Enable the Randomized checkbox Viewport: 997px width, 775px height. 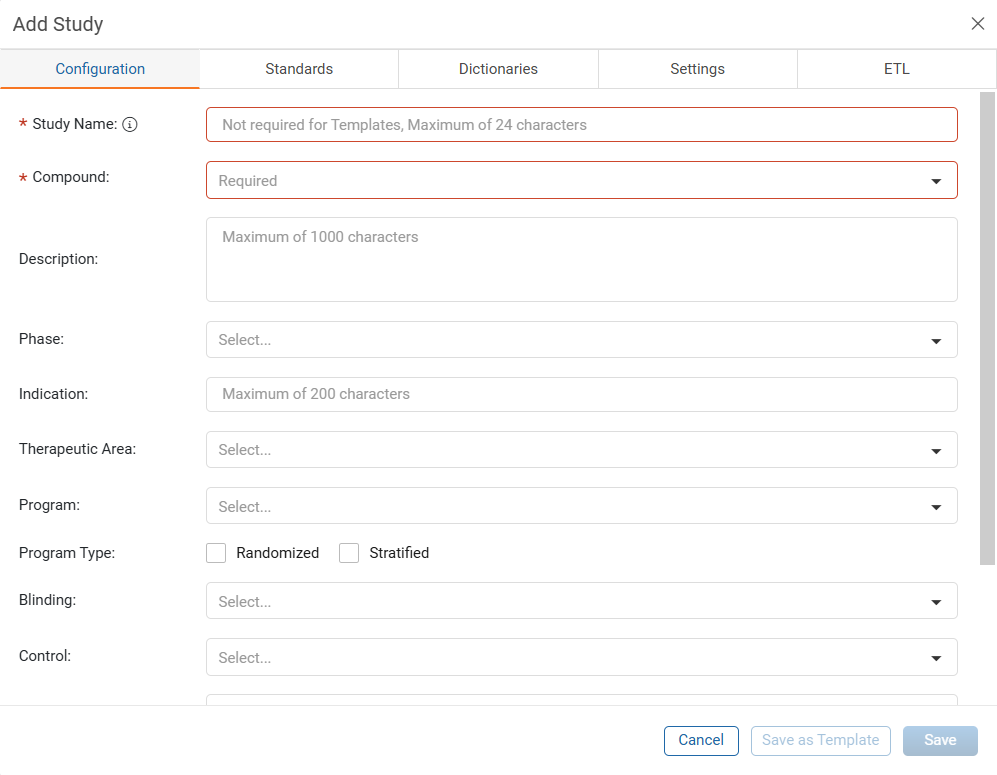(x=216, y=553)
